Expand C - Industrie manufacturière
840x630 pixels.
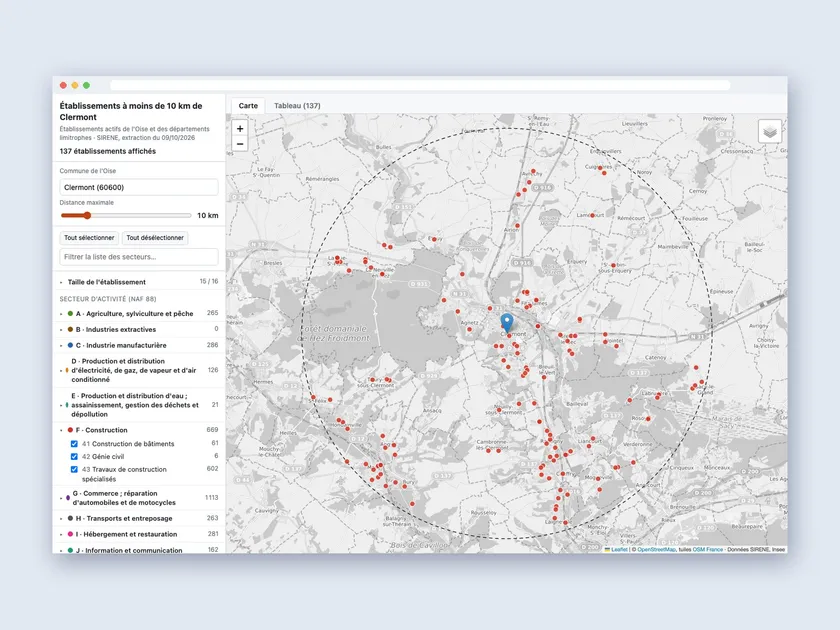coord(139,346)
